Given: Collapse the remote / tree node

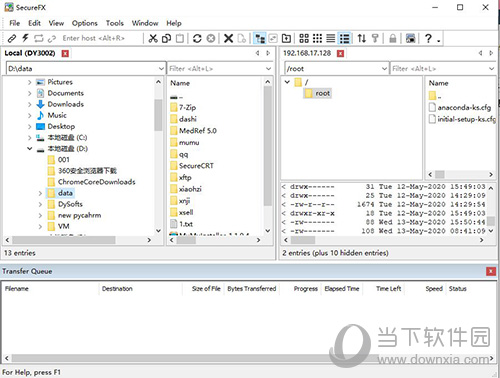Looking at the screenshot, I should click(287, 82).
